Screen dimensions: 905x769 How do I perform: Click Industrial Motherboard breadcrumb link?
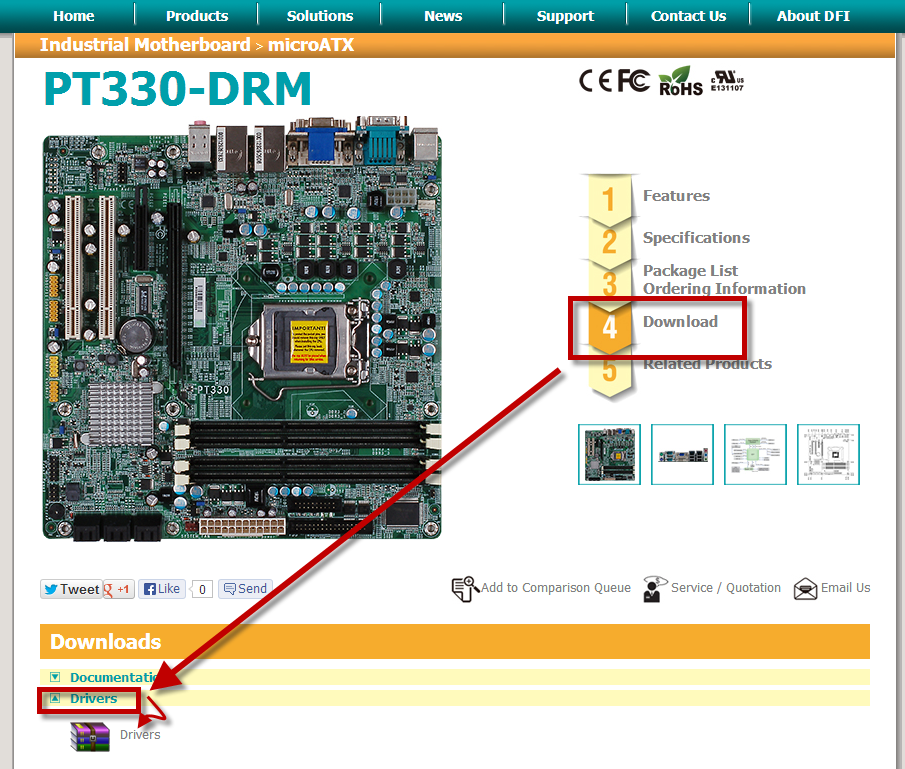pyautogui.click(x=145, y=44)
